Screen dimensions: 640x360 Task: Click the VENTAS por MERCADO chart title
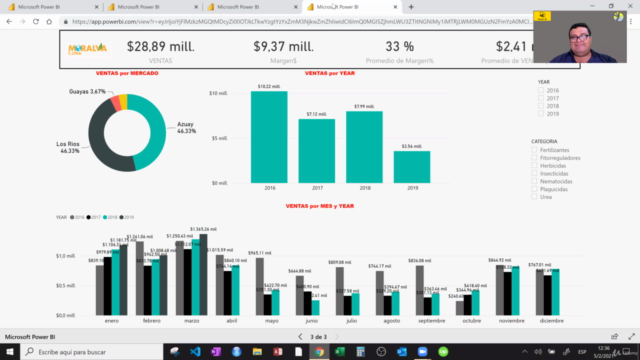coord(127,73)
